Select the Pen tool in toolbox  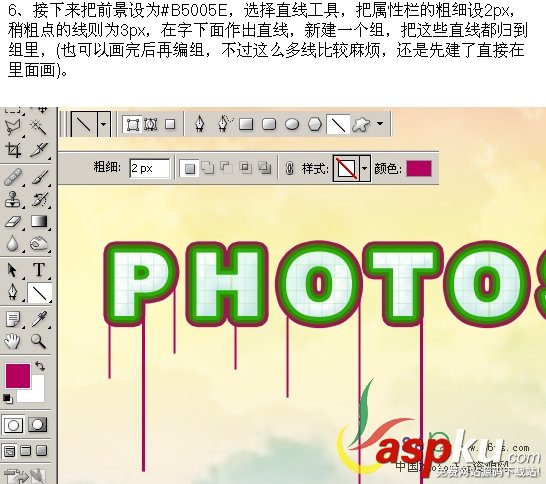click(13, 292)
